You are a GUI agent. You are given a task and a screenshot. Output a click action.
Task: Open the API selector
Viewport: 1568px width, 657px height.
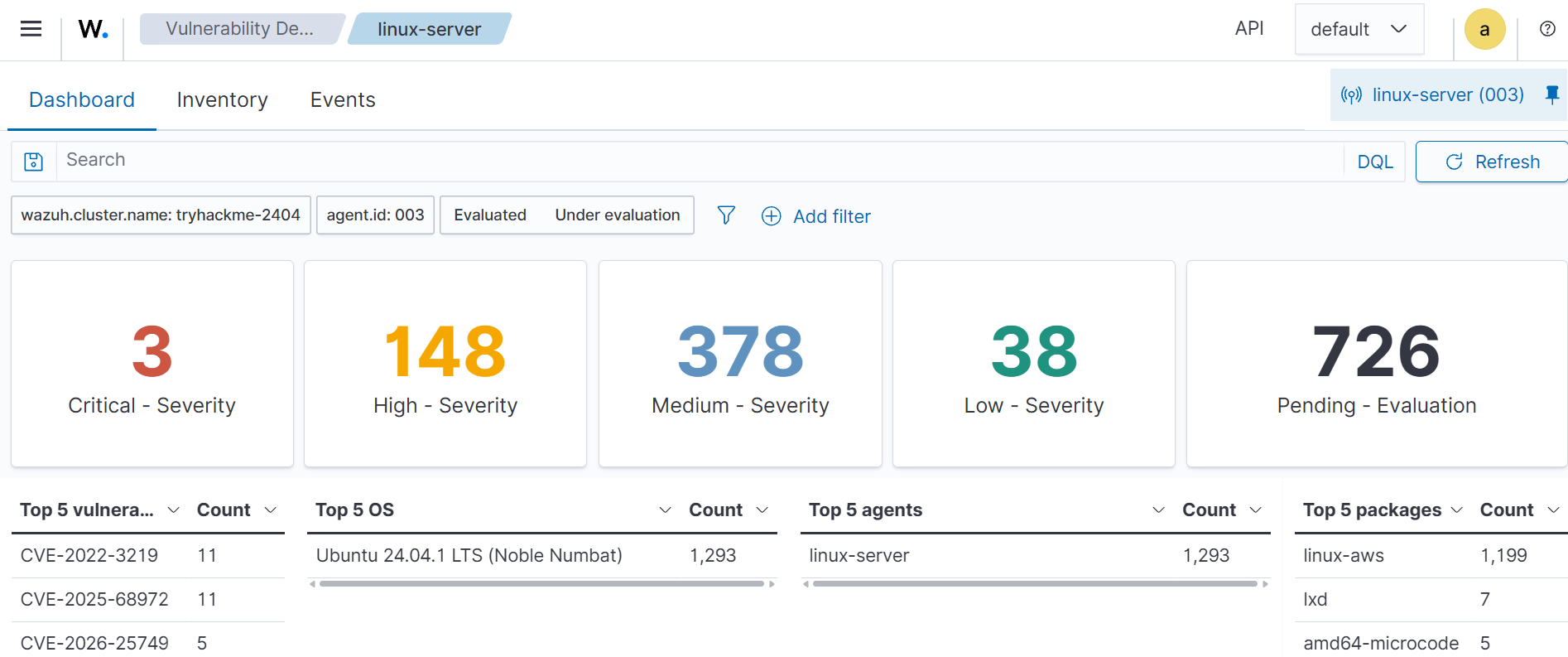point(1248,29)
